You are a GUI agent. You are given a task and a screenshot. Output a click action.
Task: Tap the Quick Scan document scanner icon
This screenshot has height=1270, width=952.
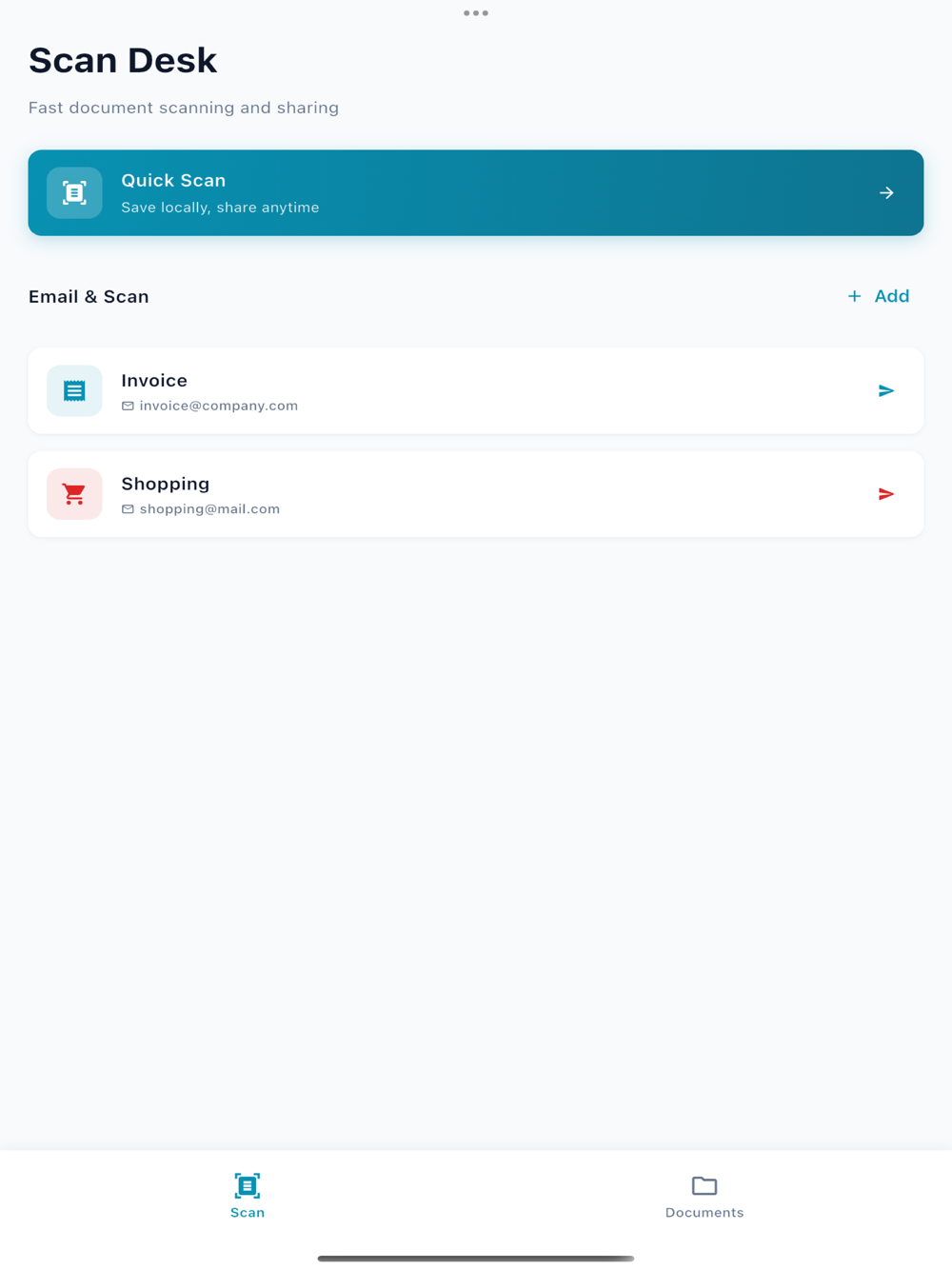[x=74, y=192]
